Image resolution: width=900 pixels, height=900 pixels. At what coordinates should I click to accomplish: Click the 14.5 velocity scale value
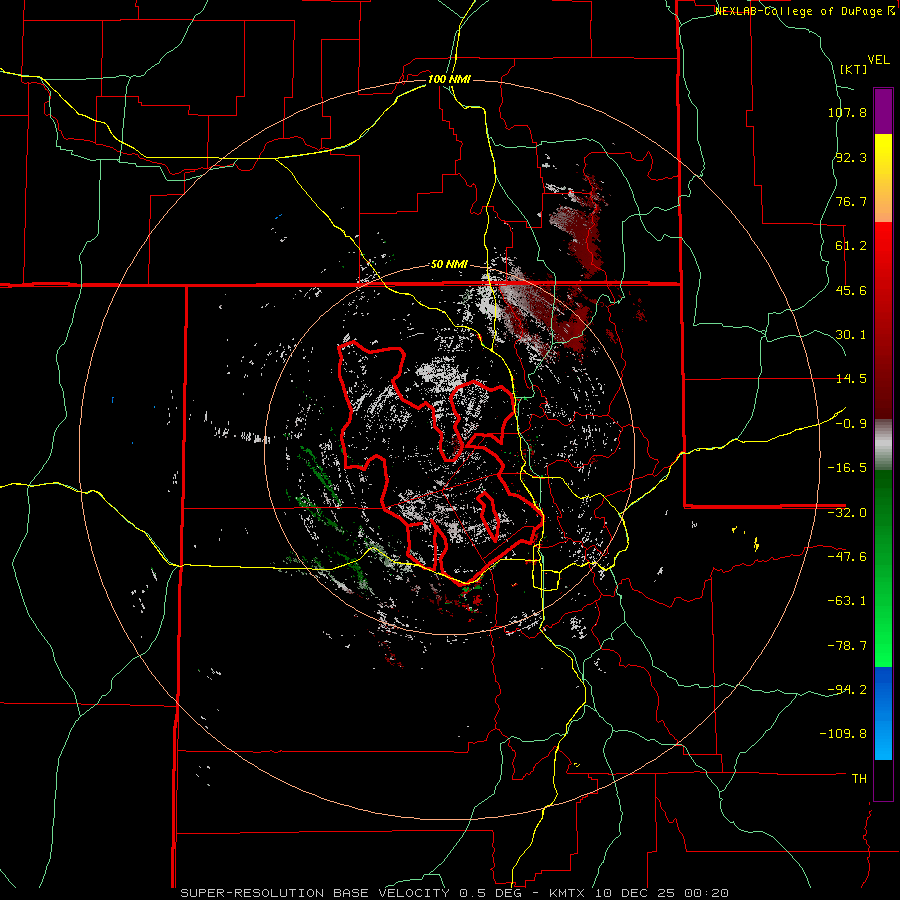point(851,379)
